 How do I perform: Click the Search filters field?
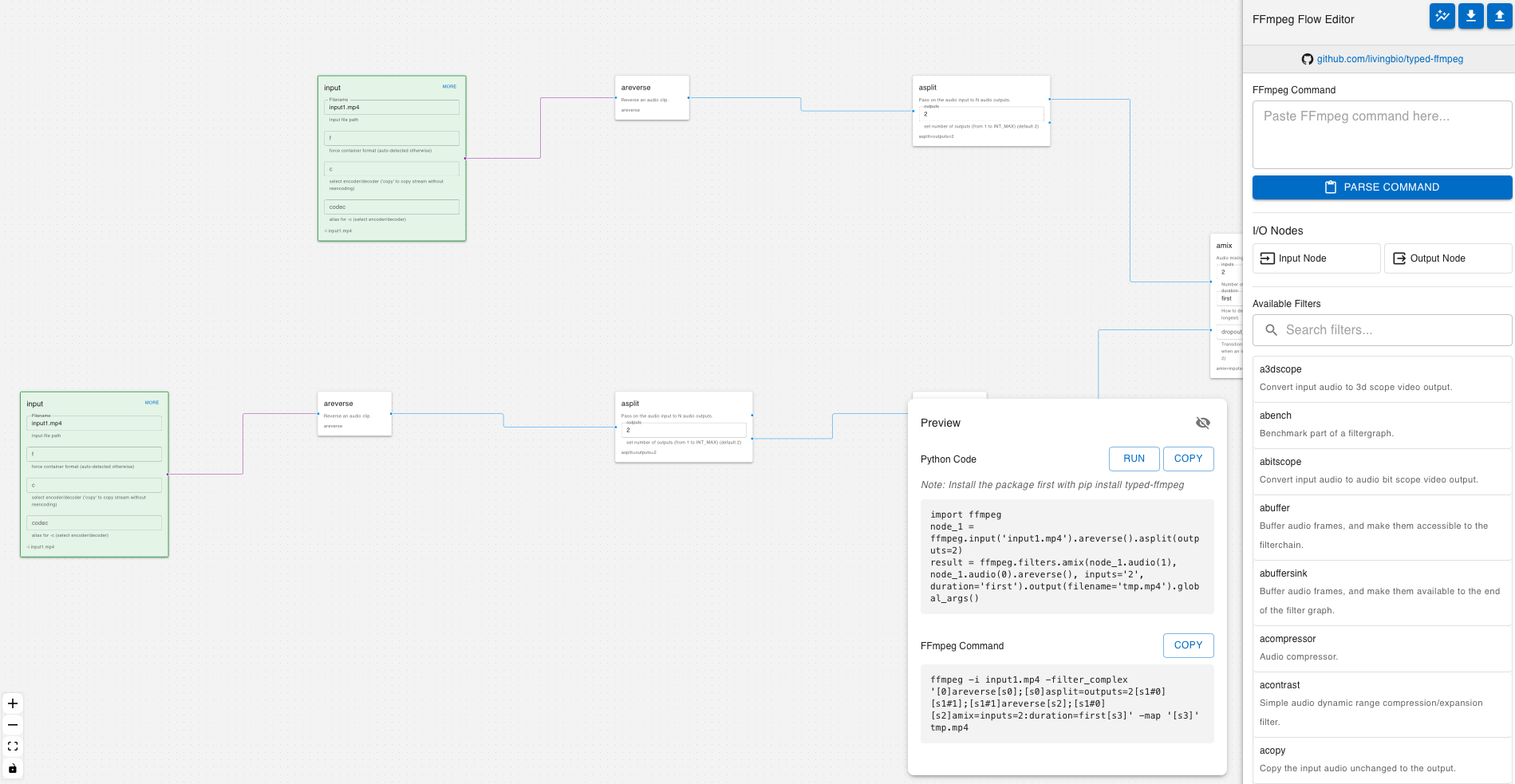[1382, 330]
